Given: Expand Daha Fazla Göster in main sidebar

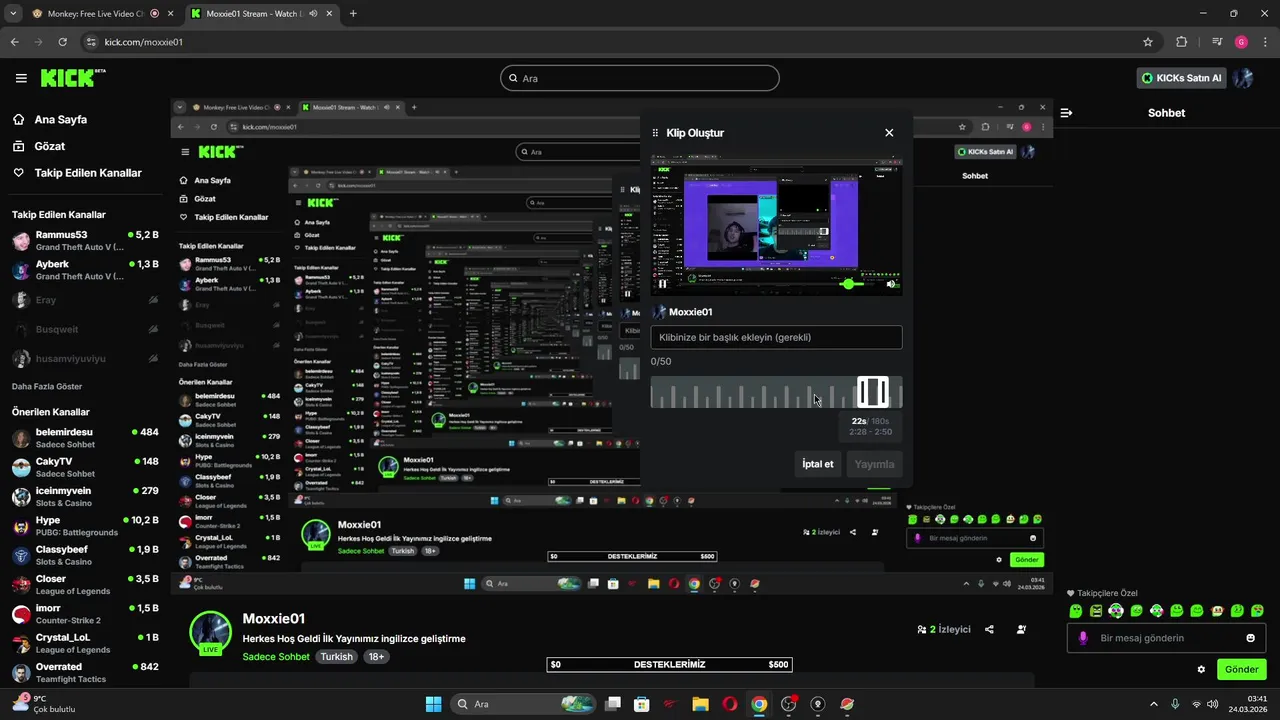Looking at the screenshot, I should click(x=47, y=386).
